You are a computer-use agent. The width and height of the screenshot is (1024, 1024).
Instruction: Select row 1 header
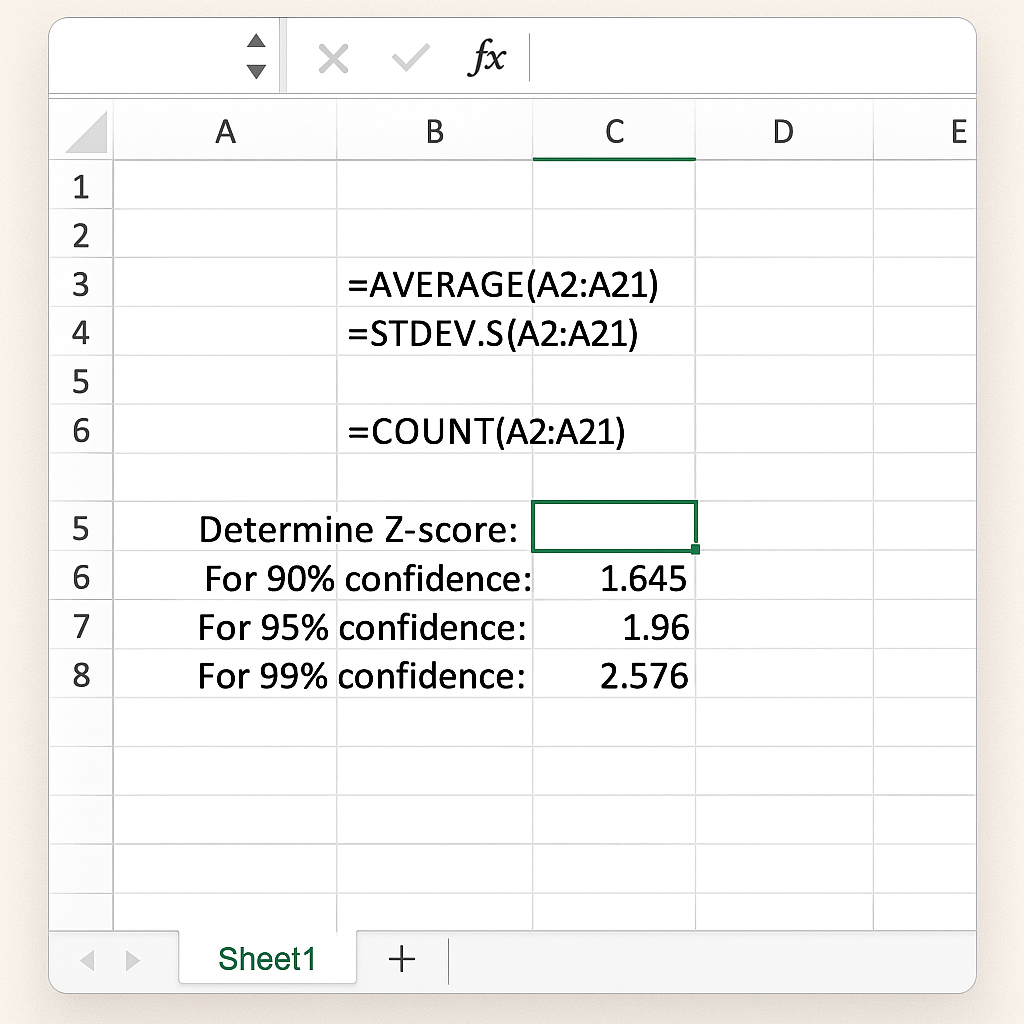pyautogui.click(x=81, y=187)
